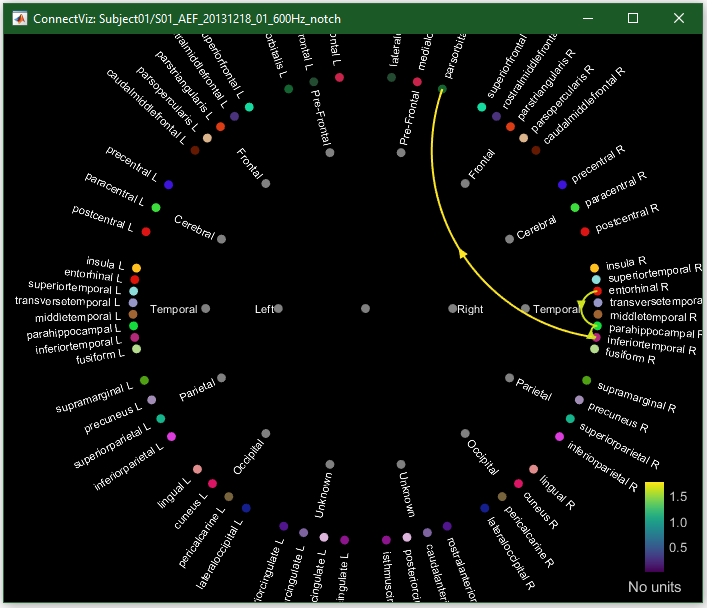
Task: Click the pink lingual R node
Action: coord(534,469)
